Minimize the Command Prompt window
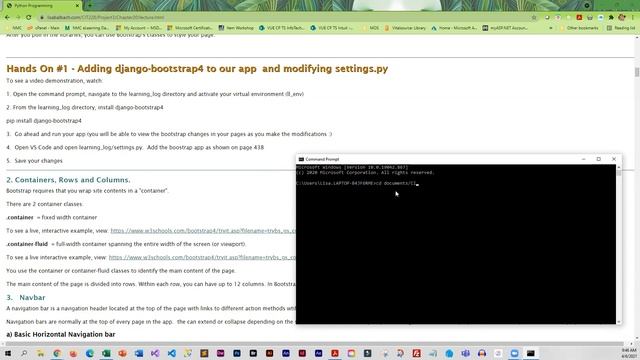This screenshot has height=360, width=640. [x=584, y=159]
